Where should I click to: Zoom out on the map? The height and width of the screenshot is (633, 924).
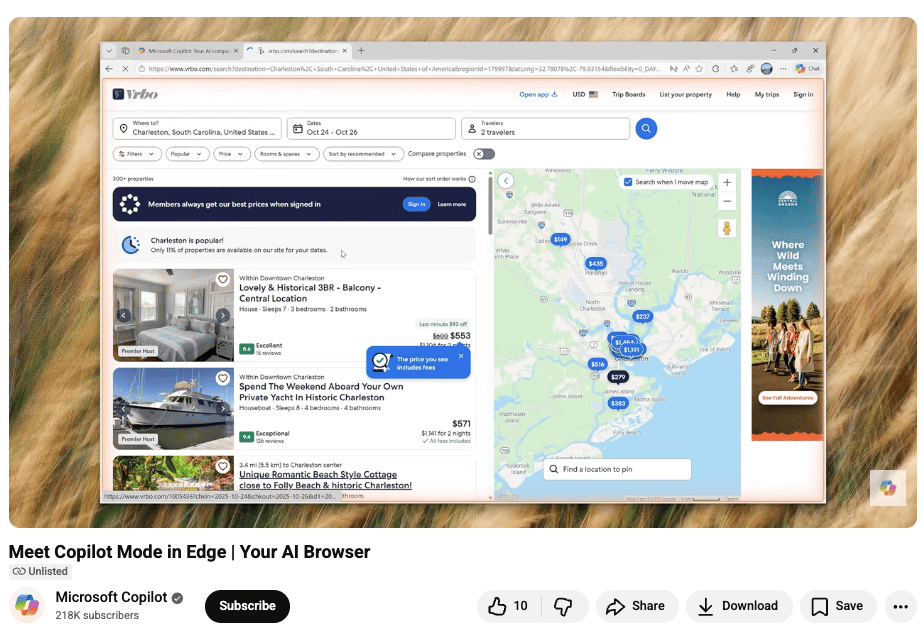tap(727, 201)
